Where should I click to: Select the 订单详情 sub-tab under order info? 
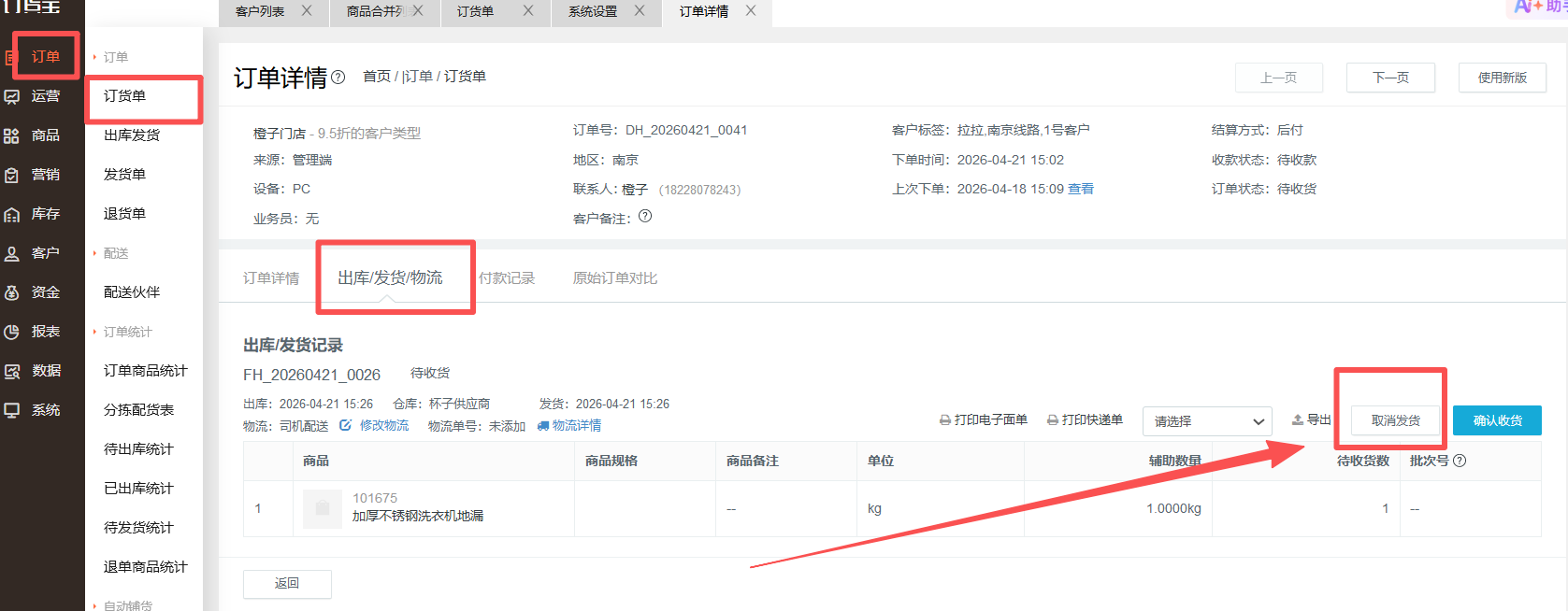point(271,278)
